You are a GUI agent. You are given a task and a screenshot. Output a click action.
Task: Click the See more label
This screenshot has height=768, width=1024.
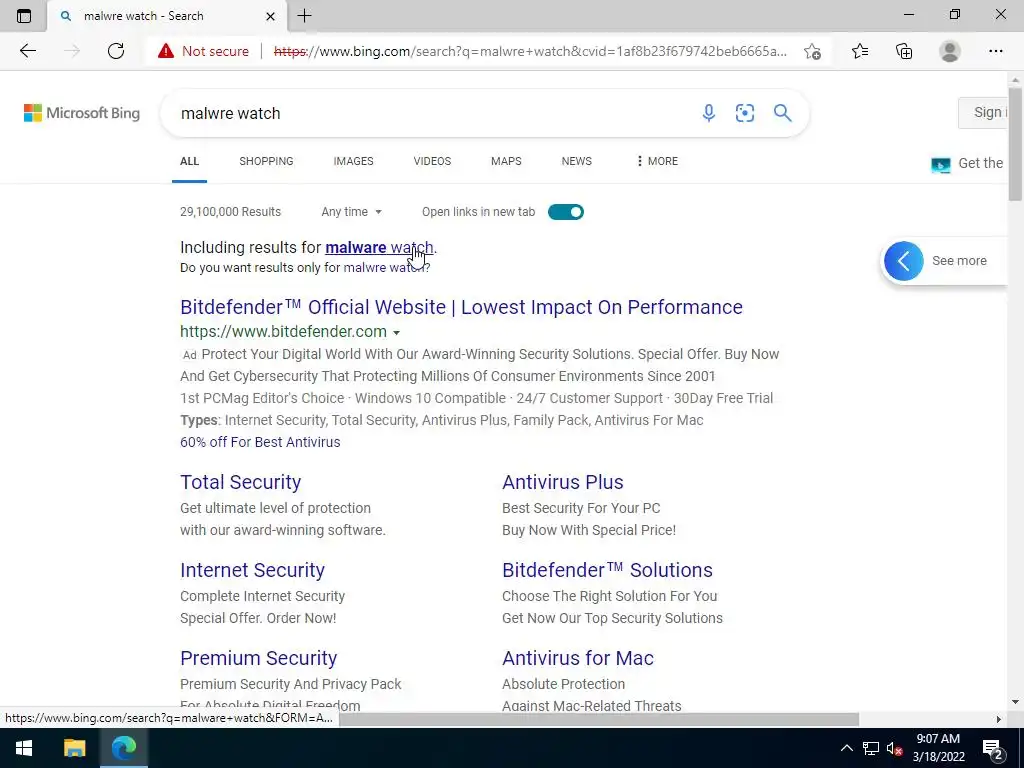[959, 261]
